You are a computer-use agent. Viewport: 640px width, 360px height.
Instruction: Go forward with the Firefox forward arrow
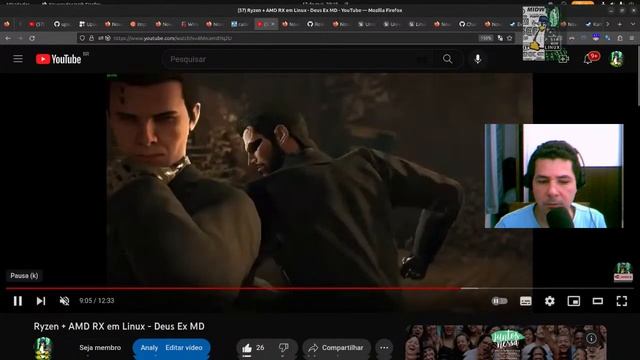[x=20, y=38]
